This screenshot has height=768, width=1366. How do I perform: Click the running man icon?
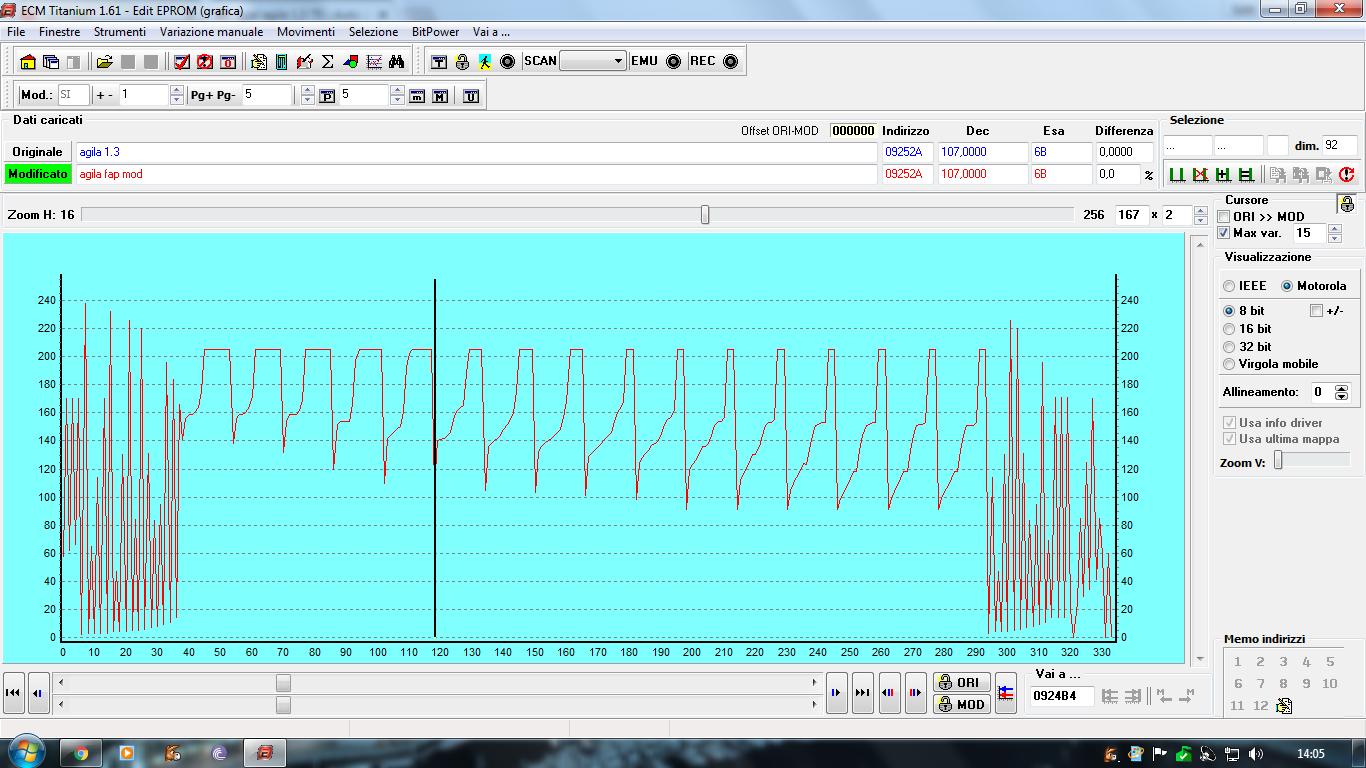(x=485, y=61)
